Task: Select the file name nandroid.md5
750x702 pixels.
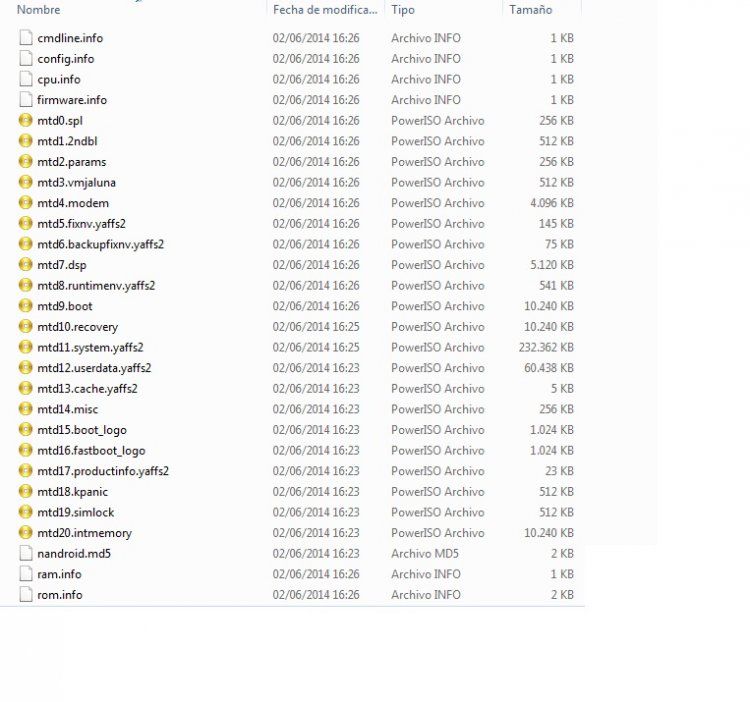Action: 74,553
